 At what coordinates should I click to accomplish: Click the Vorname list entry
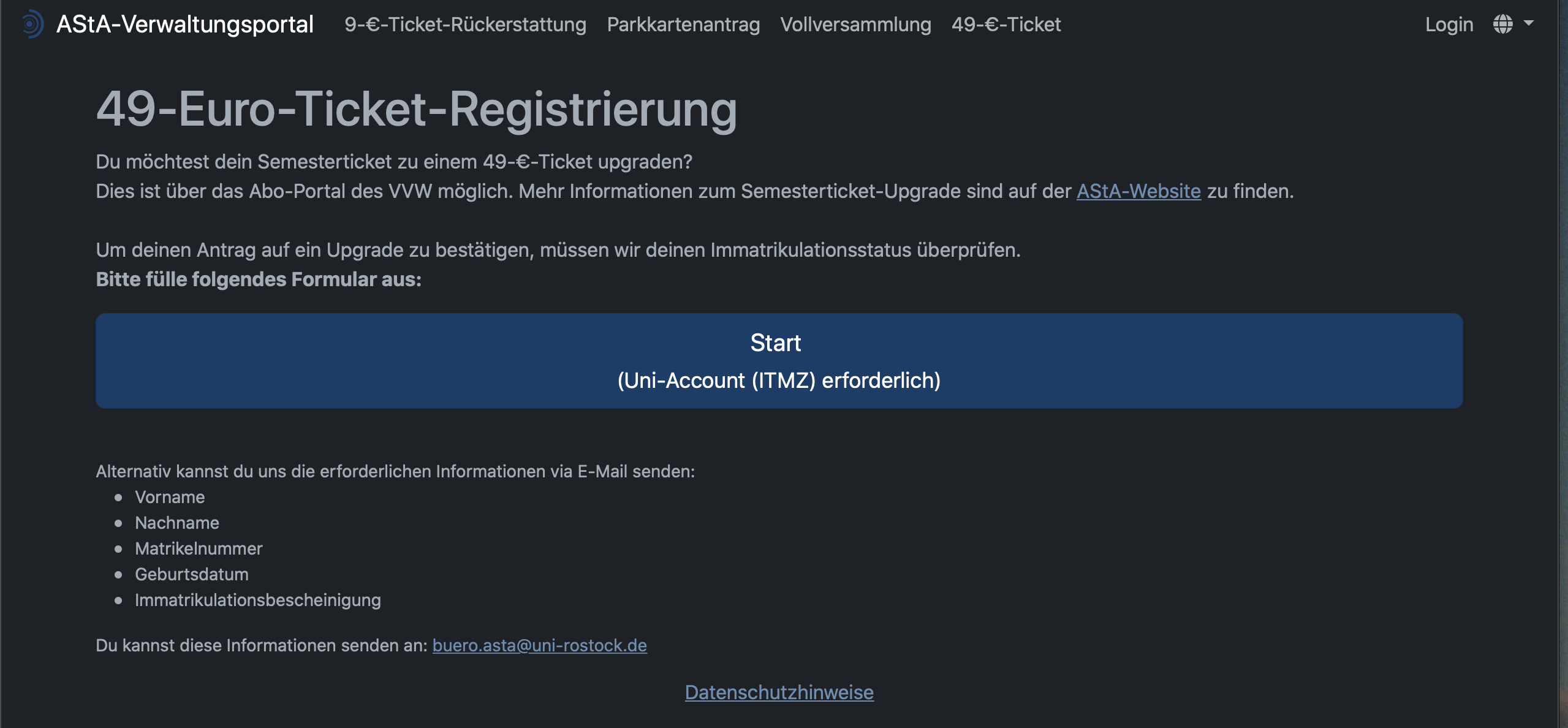170,497
